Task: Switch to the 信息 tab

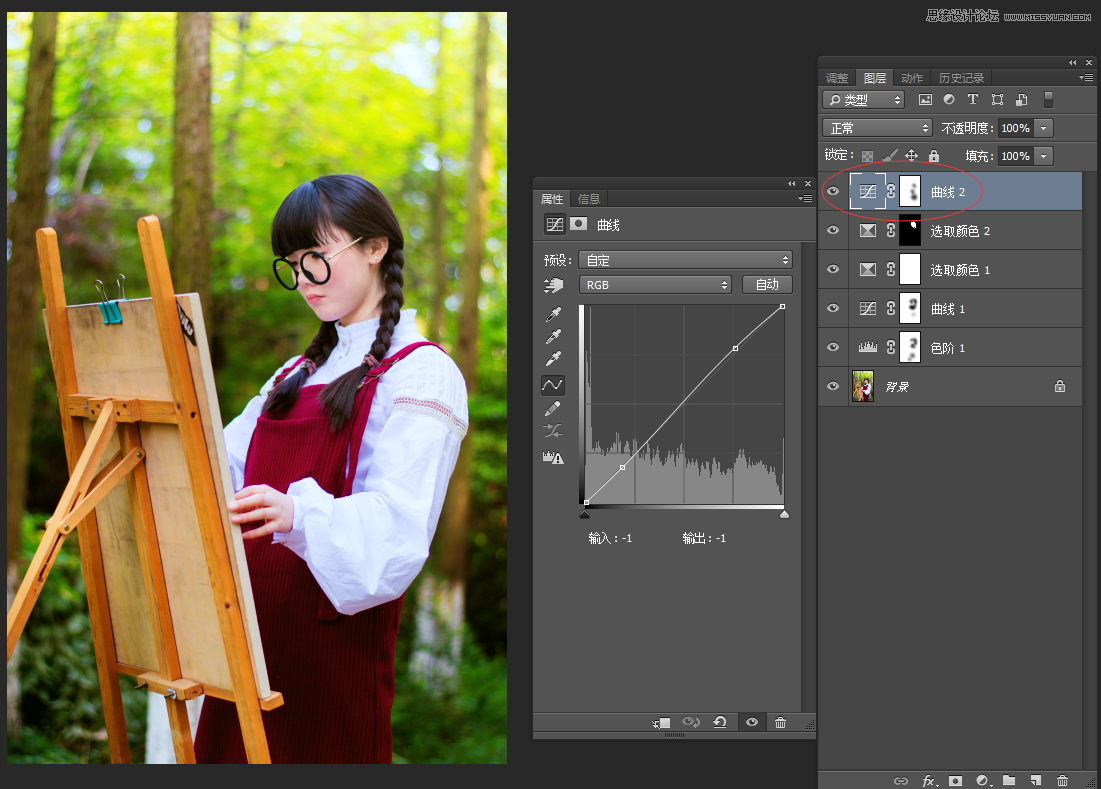Action: click(x=589, y=199)
